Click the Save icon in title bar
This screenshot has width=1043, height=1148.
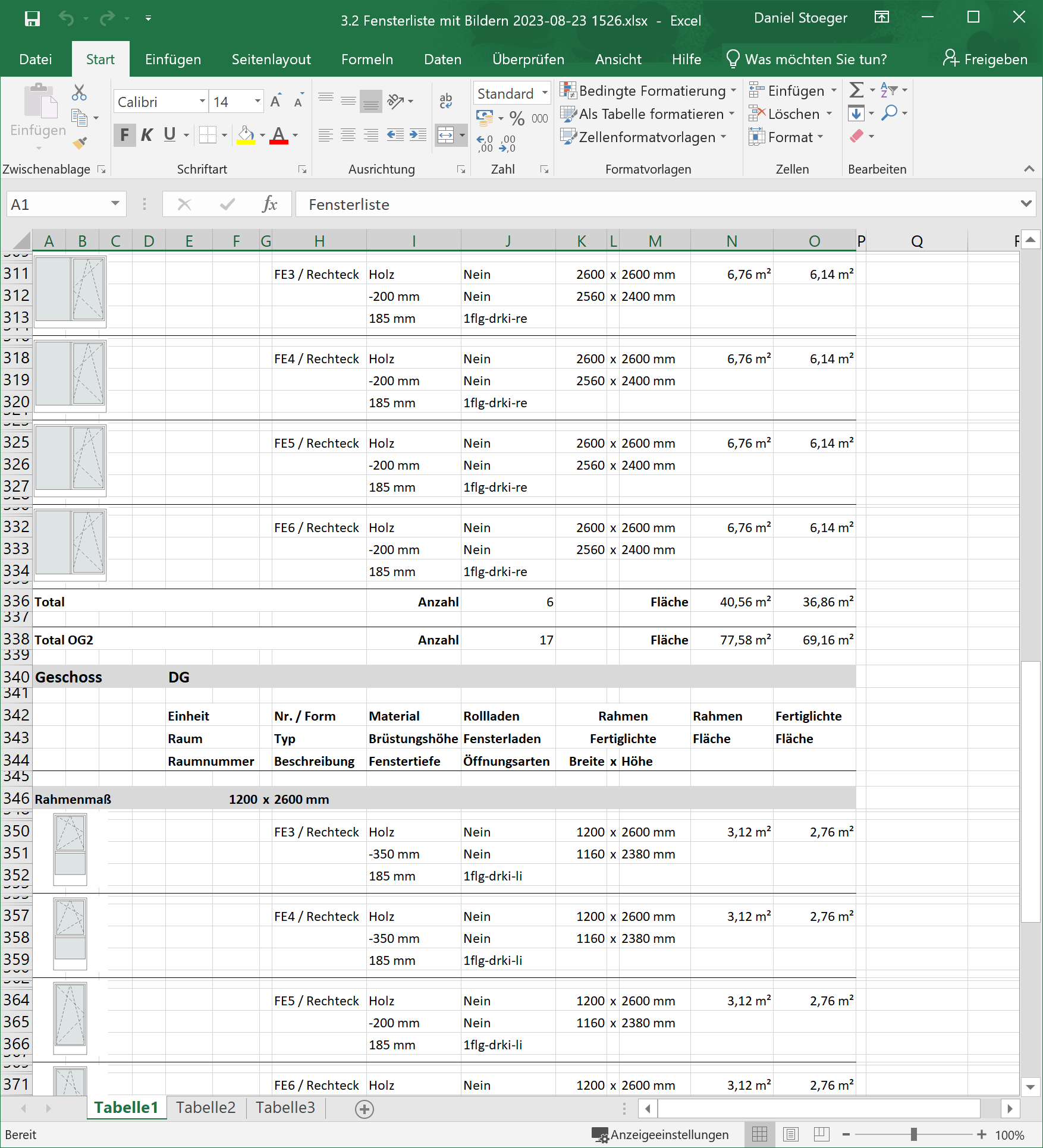32,19
